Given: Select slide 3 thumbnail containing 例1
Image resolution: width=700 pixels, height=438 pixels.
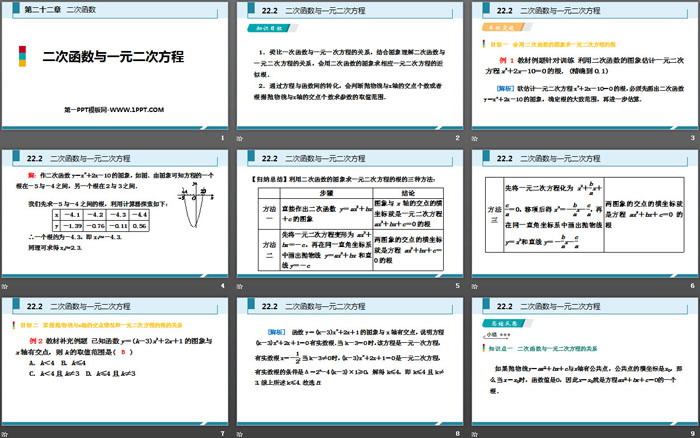Looking at the screenshot, I should [585, 65].
